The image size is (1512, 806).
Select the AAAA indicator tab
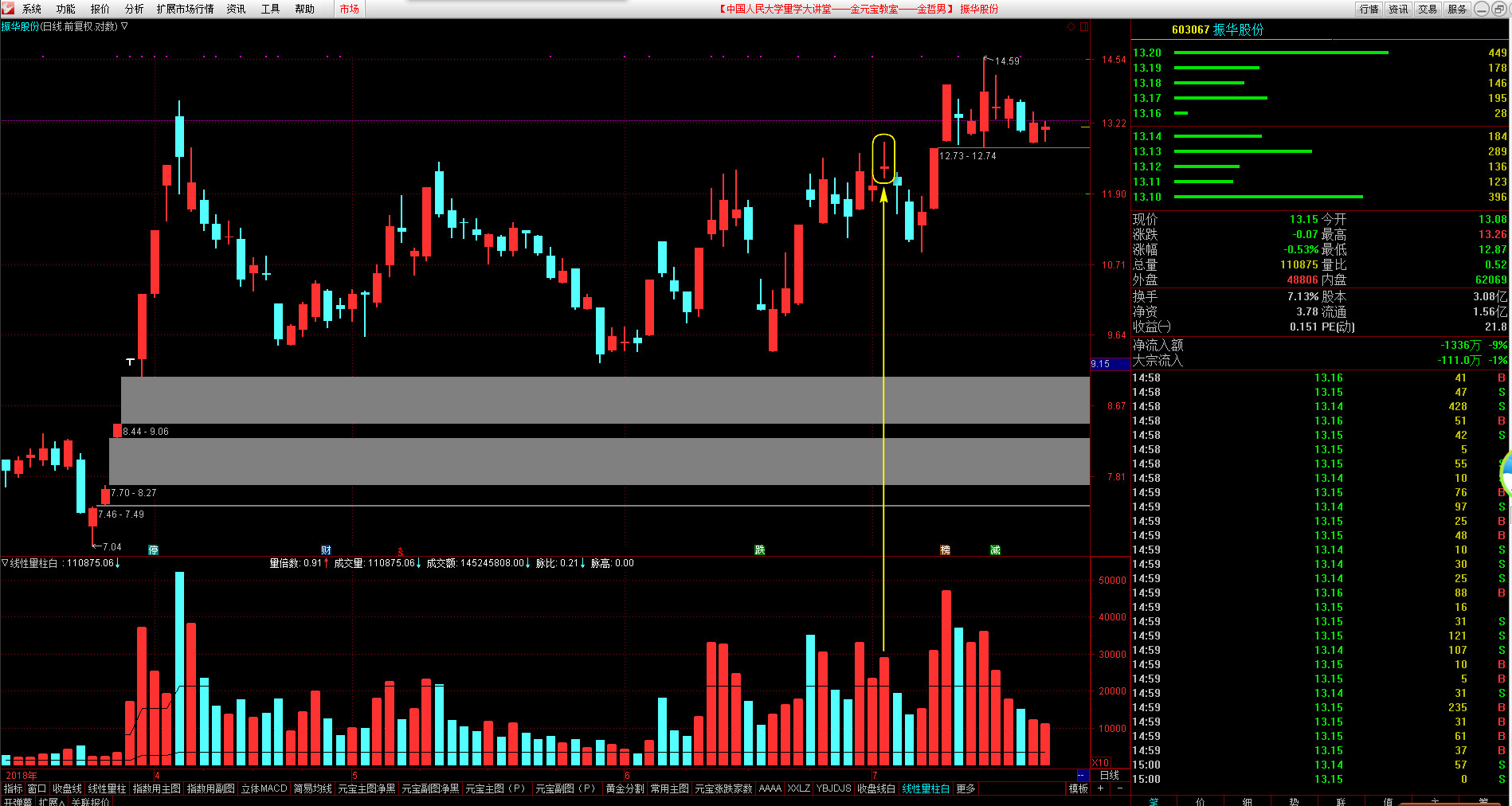[x=770, y=788]
